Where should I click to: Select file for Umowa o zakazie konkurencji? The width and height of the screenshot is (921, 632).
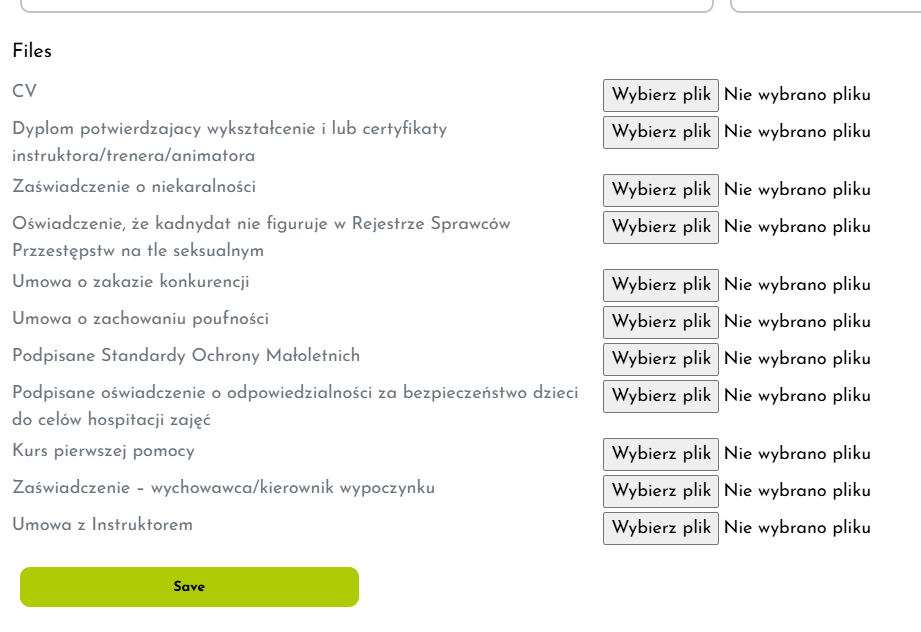[x=660, y=285]
